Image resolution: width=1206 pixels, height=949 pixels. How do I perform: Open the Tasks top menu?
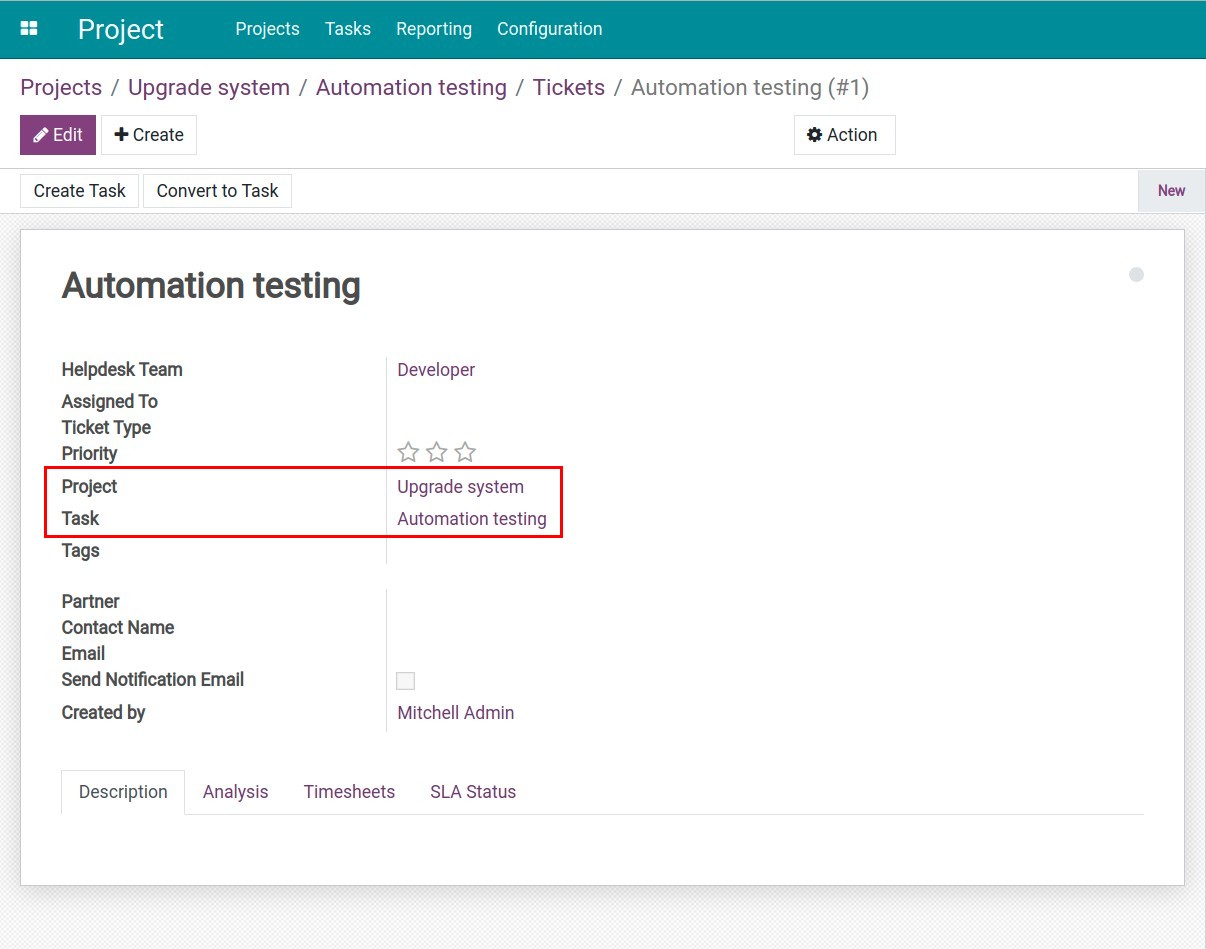point(347,29)
